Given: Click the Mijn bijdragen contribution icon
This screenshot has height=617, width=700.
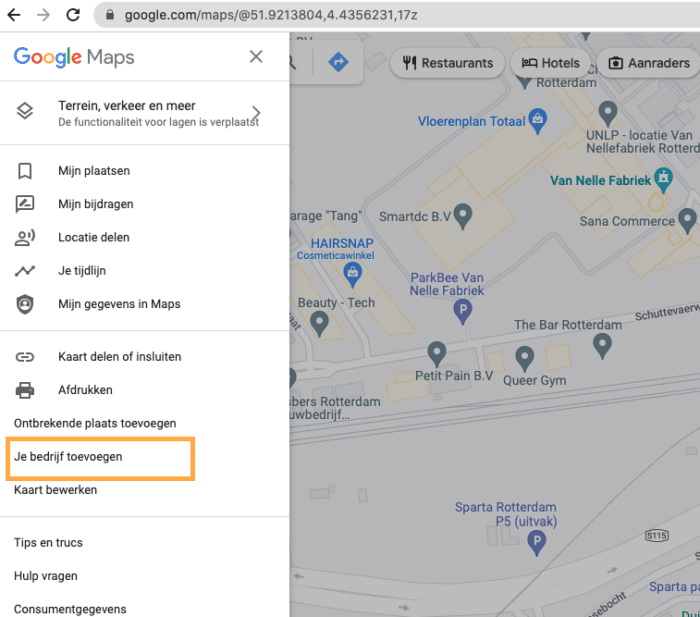Looking at the screenshot, I should [x=25, y=204].
